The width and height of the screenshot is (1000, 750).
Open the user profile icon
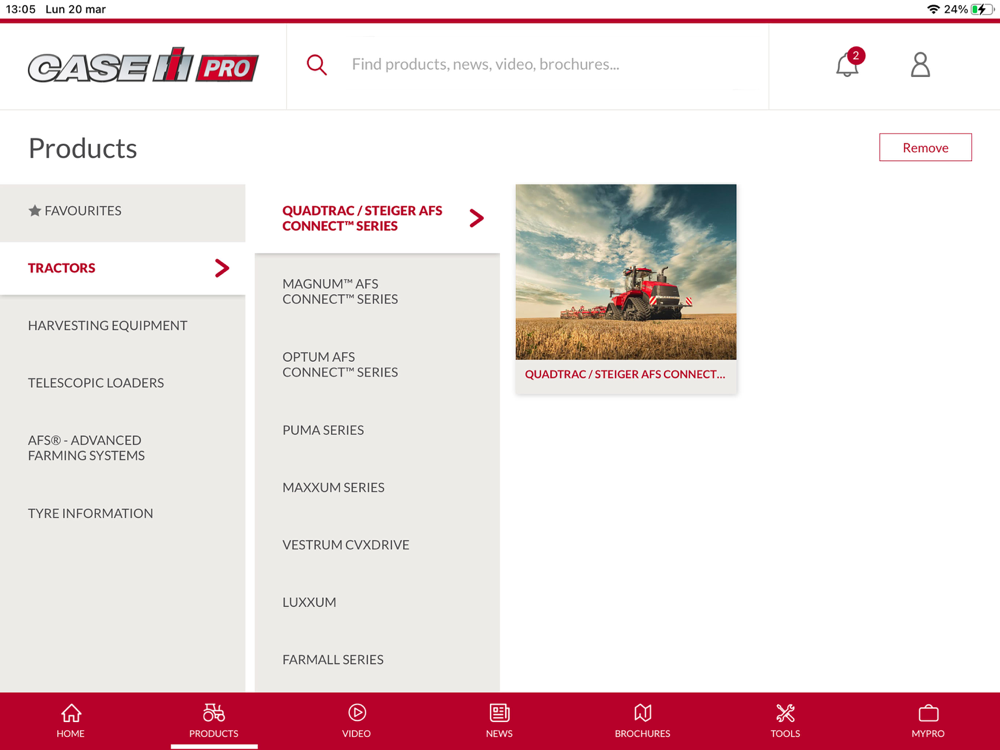(x=920, y=64)
